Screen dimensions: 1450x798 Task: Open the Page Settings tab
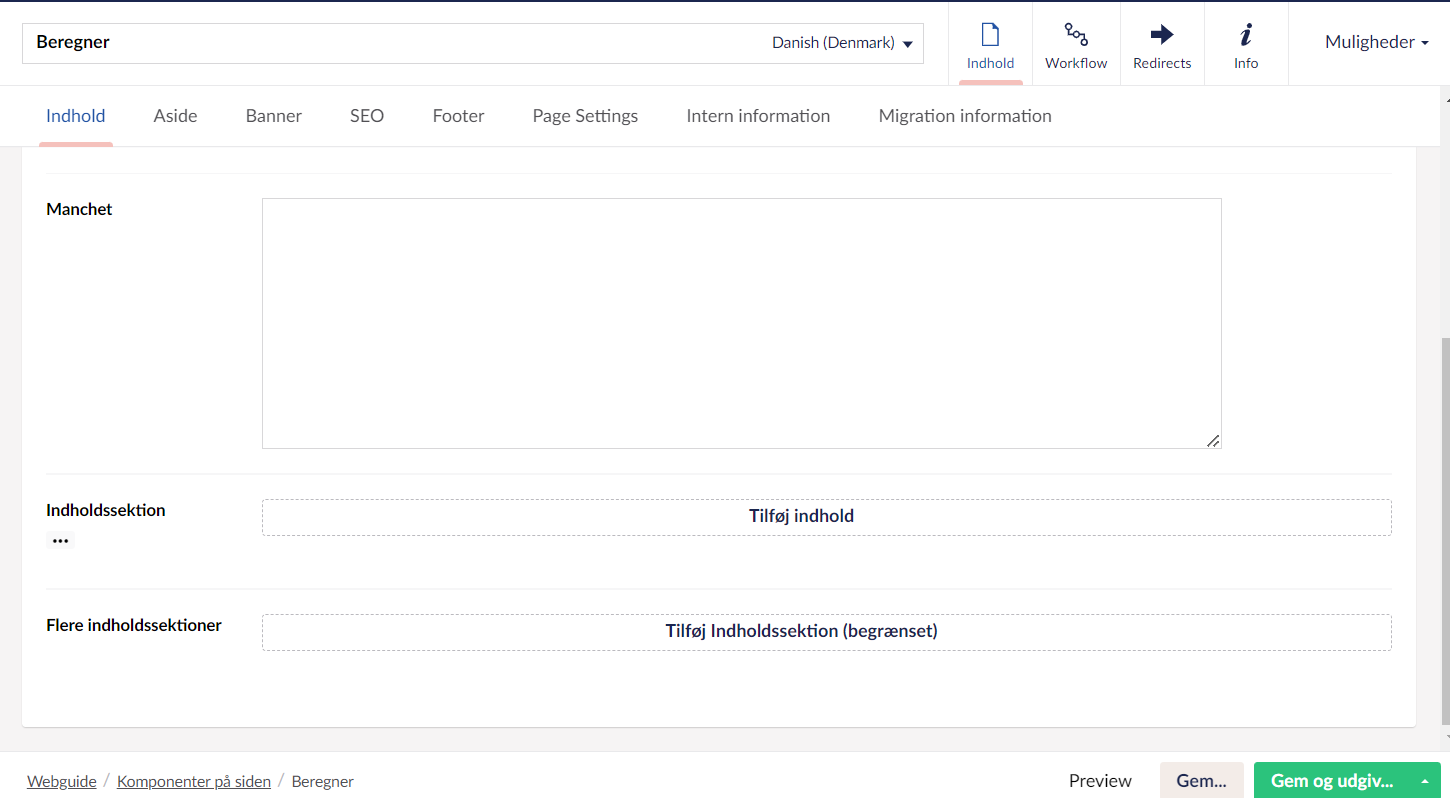coord(585,116)
